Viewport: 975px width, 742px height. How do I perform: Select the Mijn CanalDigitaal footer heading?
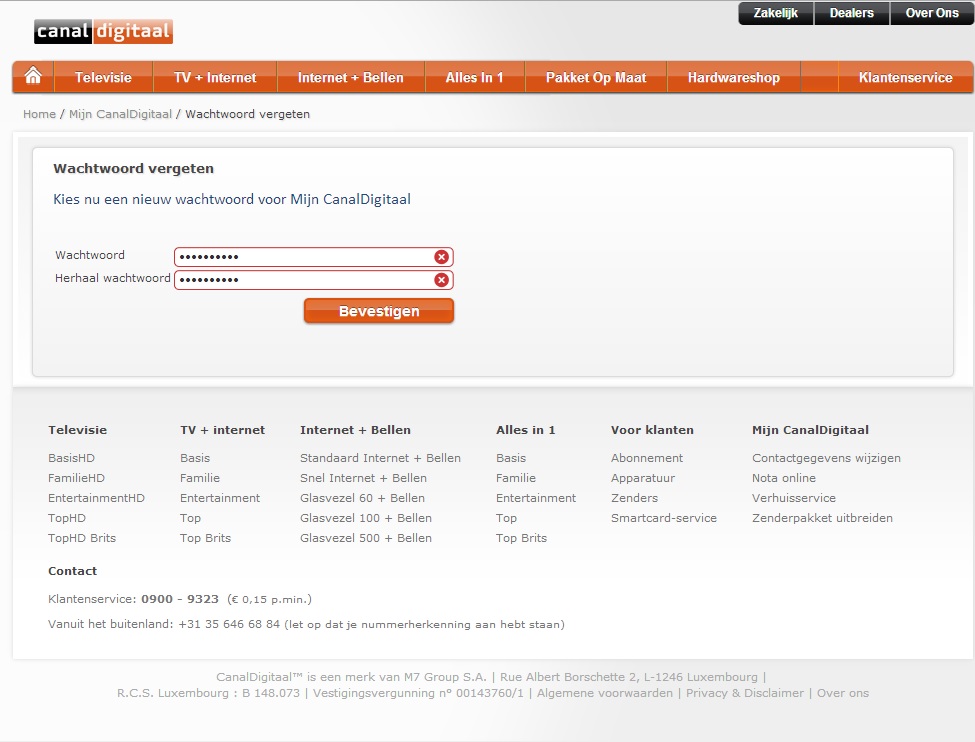click(x=810, y=430)
